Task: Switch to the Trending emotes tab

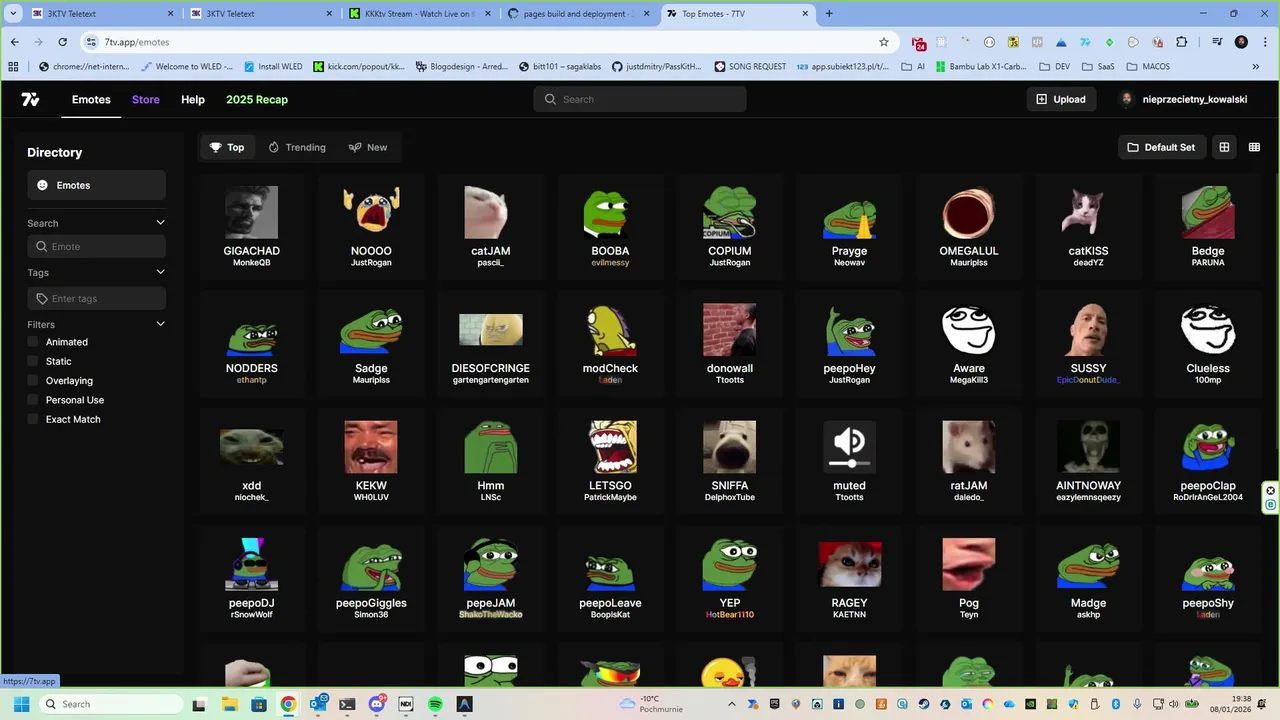Action: [297, 147]
